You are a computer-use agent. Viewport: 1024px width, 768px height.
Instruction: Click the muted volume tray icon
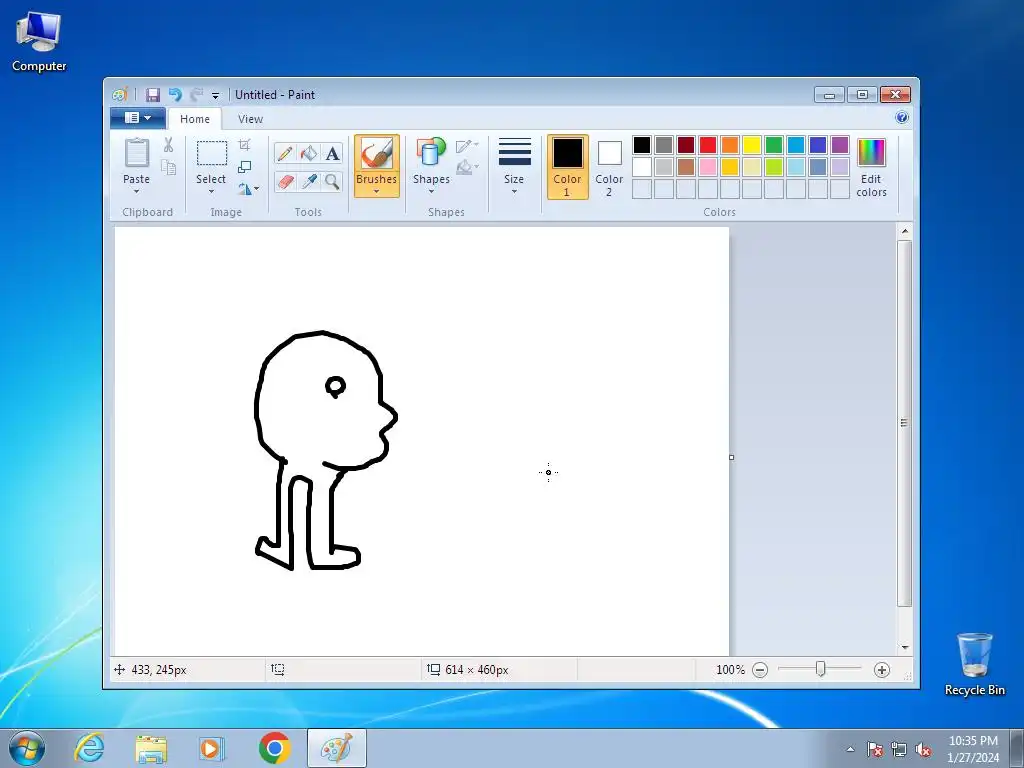point(923,750)
